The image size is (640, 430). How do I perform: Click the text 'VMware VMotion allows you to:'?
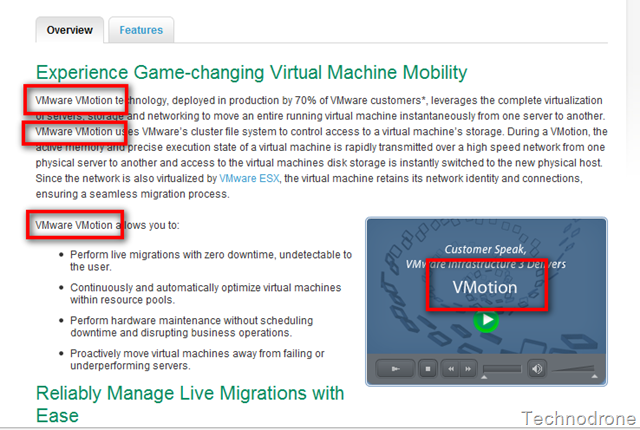click(x=107, y=225)
